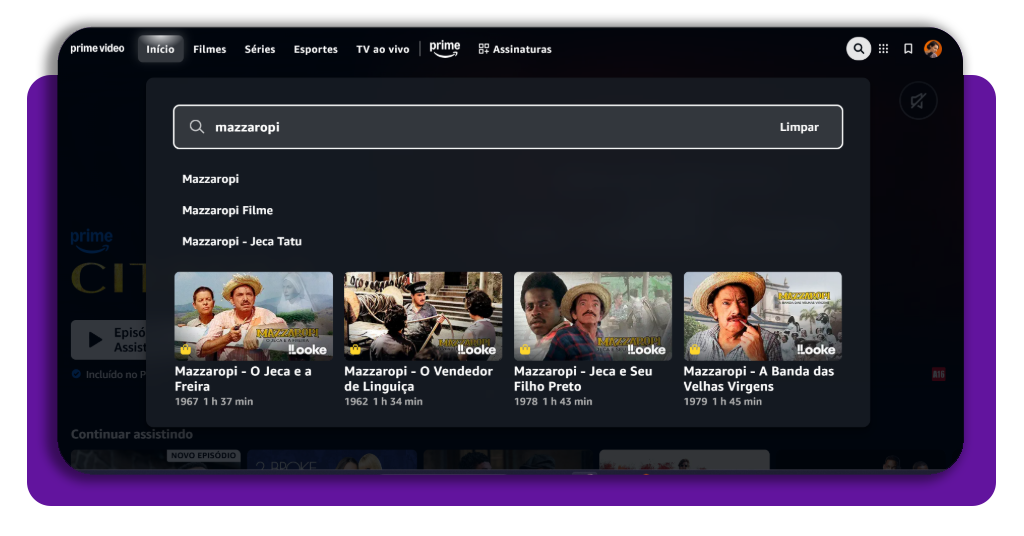This screenshot has width=1024, height=536.
Task: Click title Mazzaropi - A Banda das Velhas Virgens
Action: [759, 379]
